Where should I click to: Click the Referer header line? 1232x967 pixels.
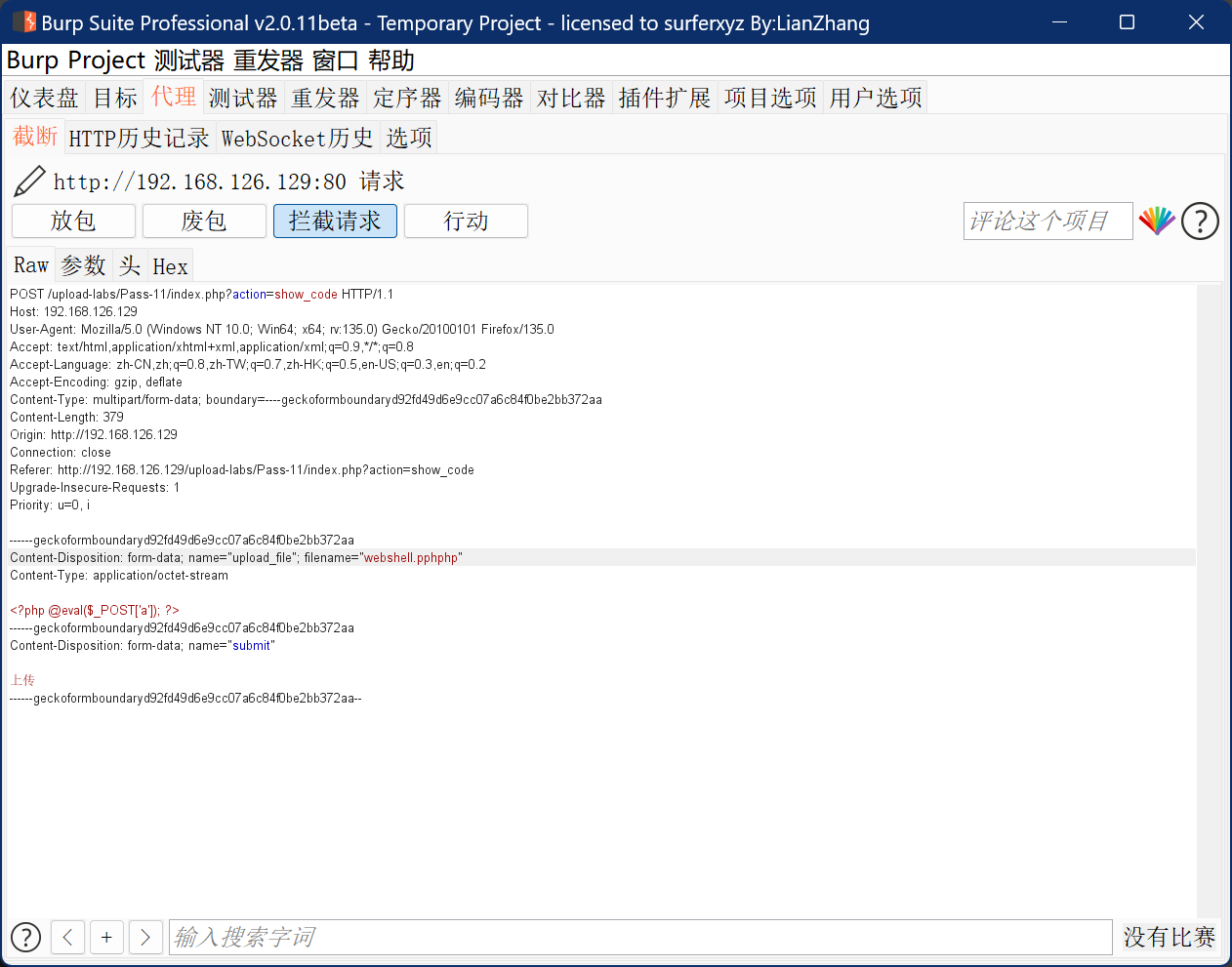click(242, 469)
